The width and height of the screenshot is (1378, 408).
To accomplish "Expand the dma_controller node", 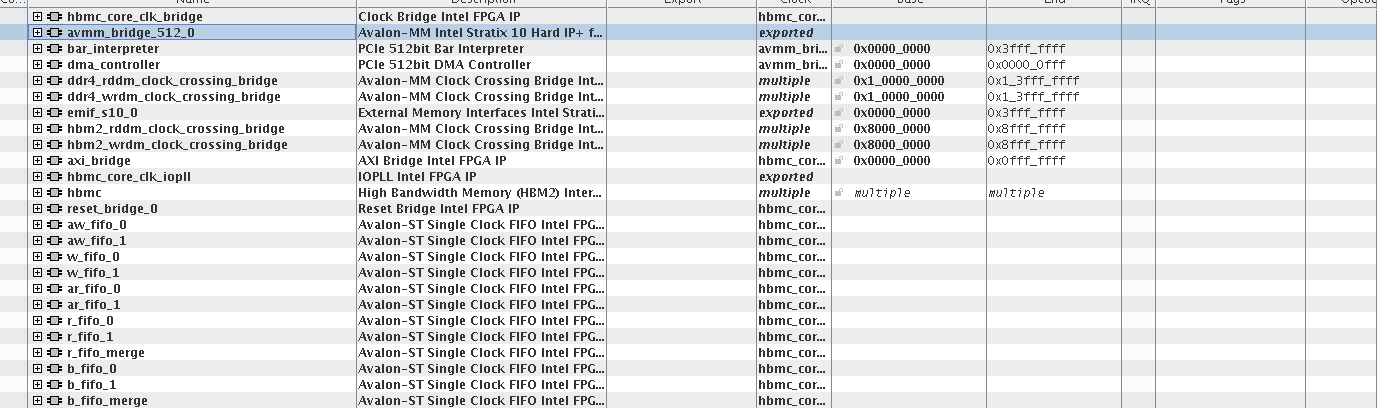I will point(37,65).
